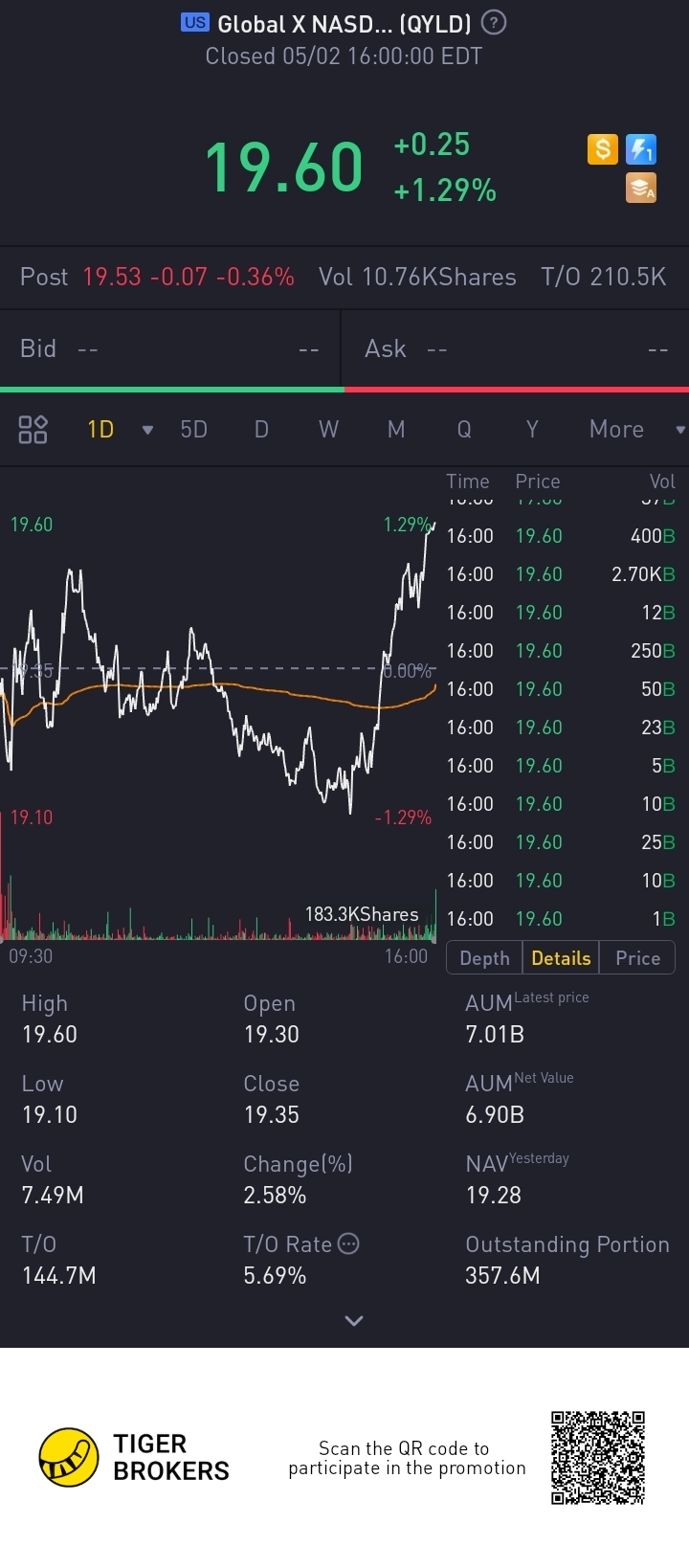Switch to the W weekly chart tab
The image size is (689, 1568).
click(328, 429)
